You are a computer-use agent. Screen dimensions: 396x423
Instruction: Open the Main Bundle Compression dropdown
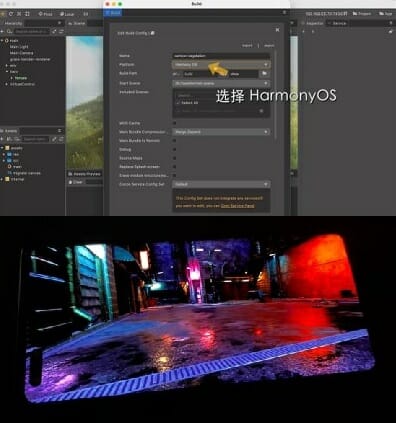[x=221, y=132]
